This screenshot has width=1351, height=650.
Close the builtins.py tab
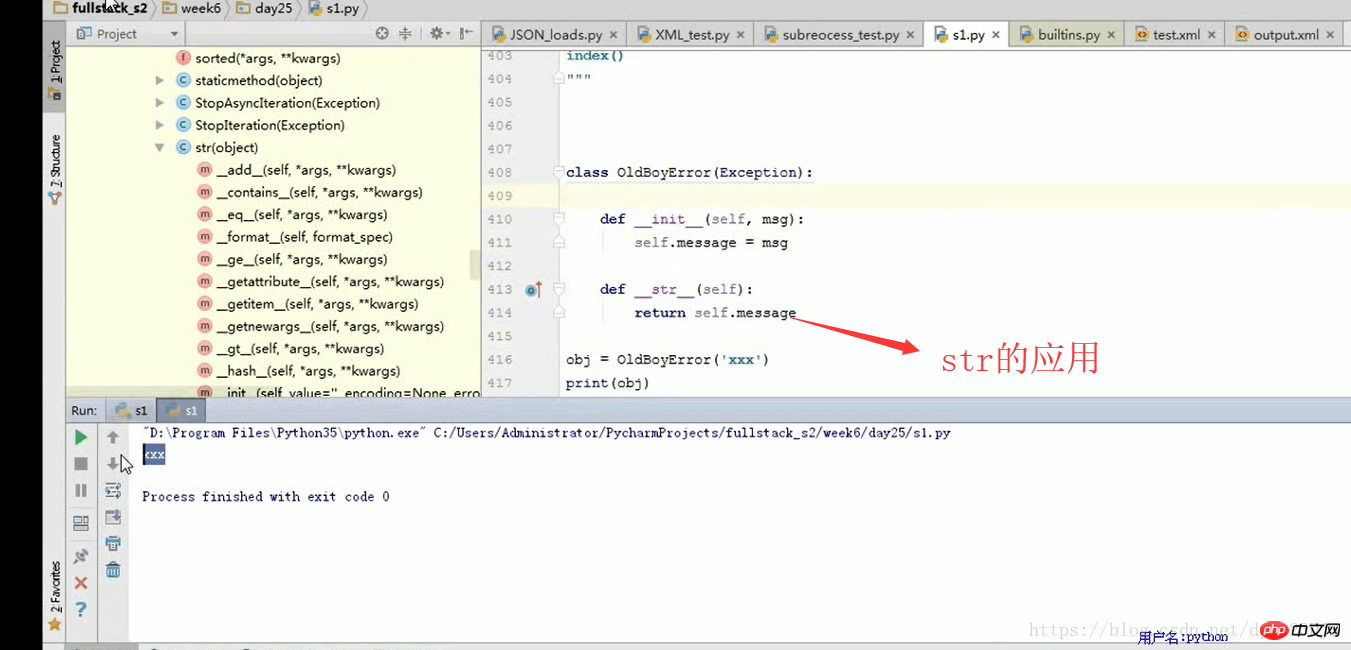[1111, 35]
